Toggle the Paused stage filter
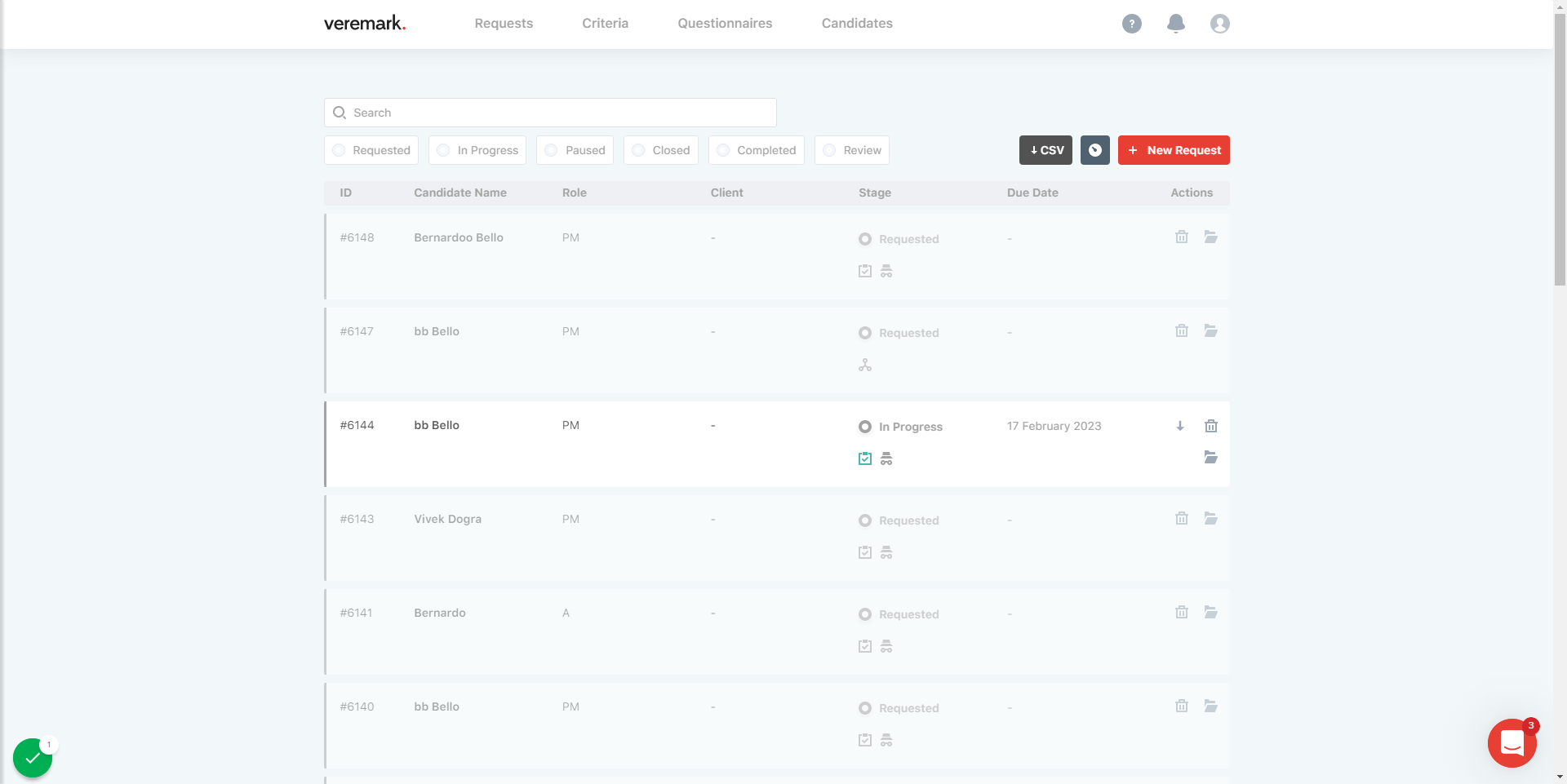Screen dimensions: 1567x784 click(575, 150)
